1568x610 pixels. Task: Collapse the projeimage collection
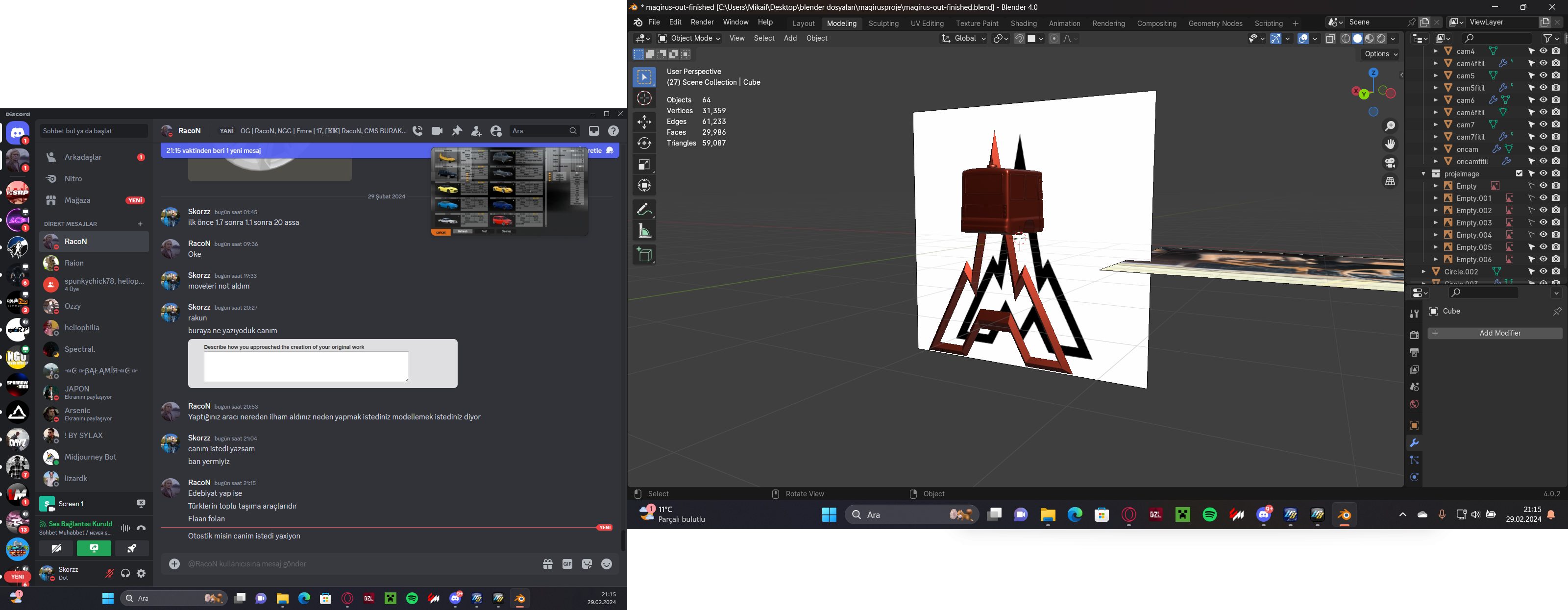point(1423,173)
